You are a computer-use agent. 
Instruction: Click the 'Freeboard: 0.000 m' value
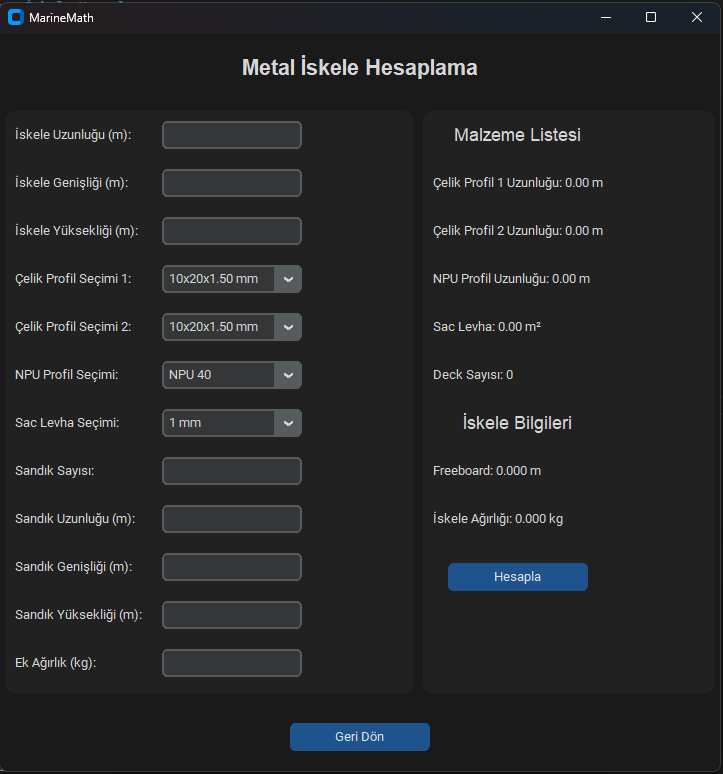pos(487,470)
